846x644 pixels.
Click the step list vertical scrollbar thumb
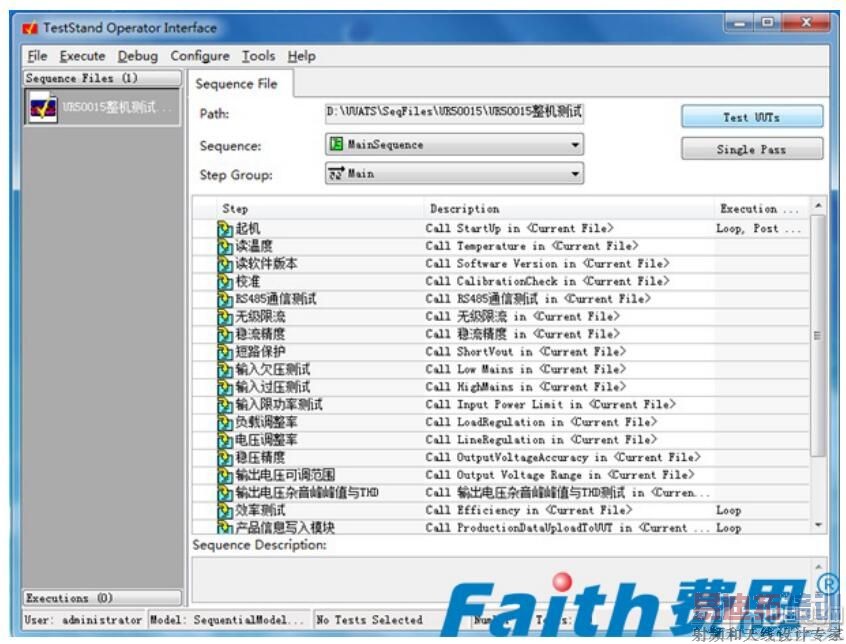click(x=818, y=335)
